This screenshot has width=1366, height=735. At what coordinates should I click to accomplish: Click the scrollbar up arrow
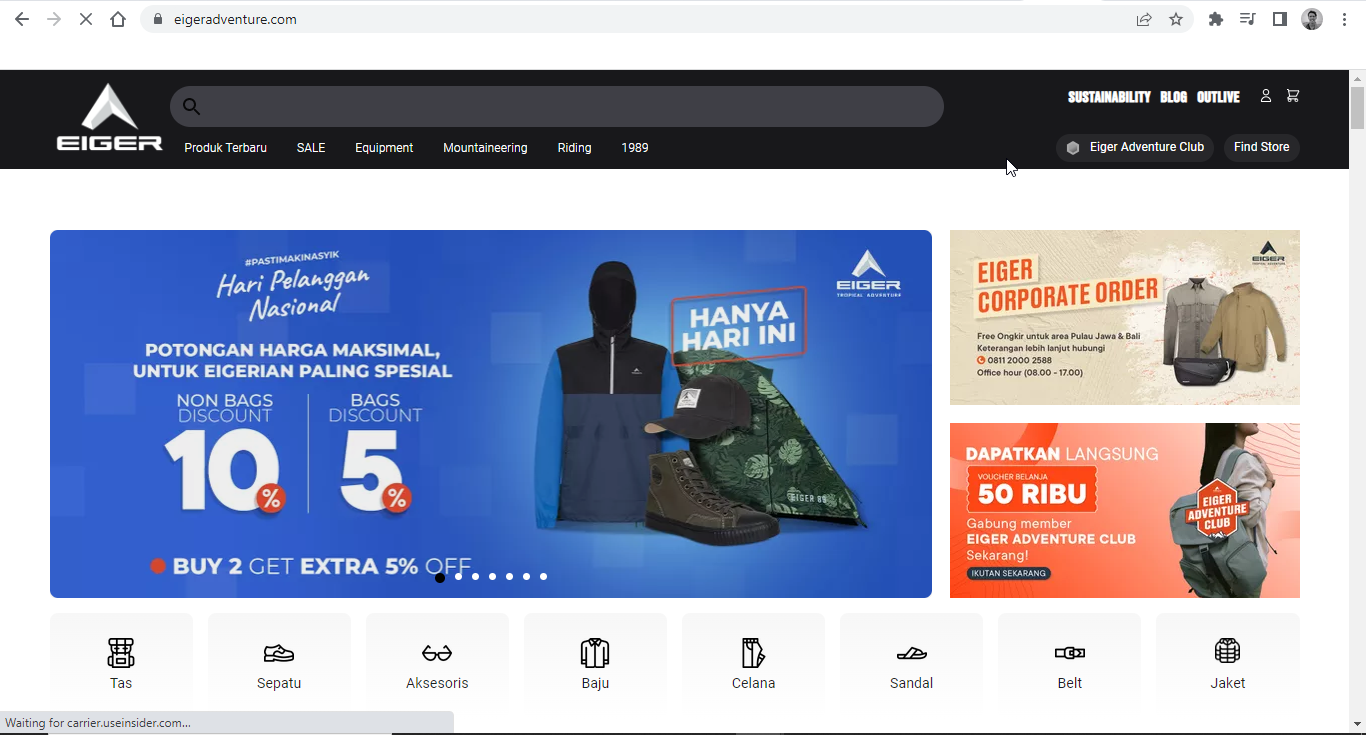(1357, 77)
